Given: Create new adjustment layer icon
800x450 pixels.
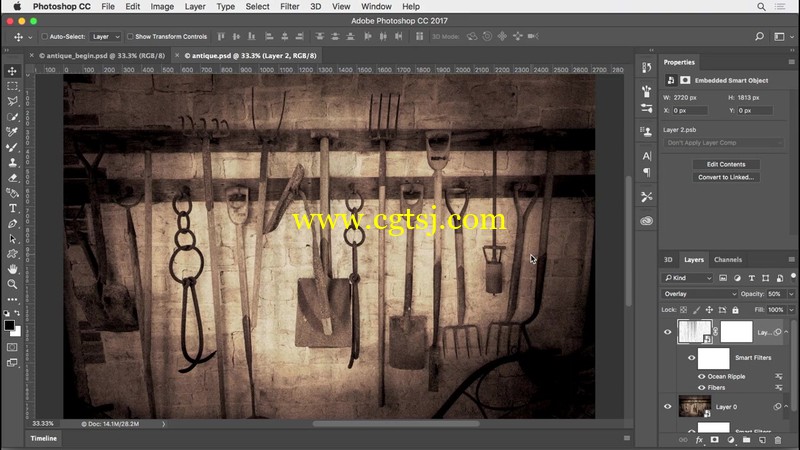Looking at the screenshot, I should (731, 440).
